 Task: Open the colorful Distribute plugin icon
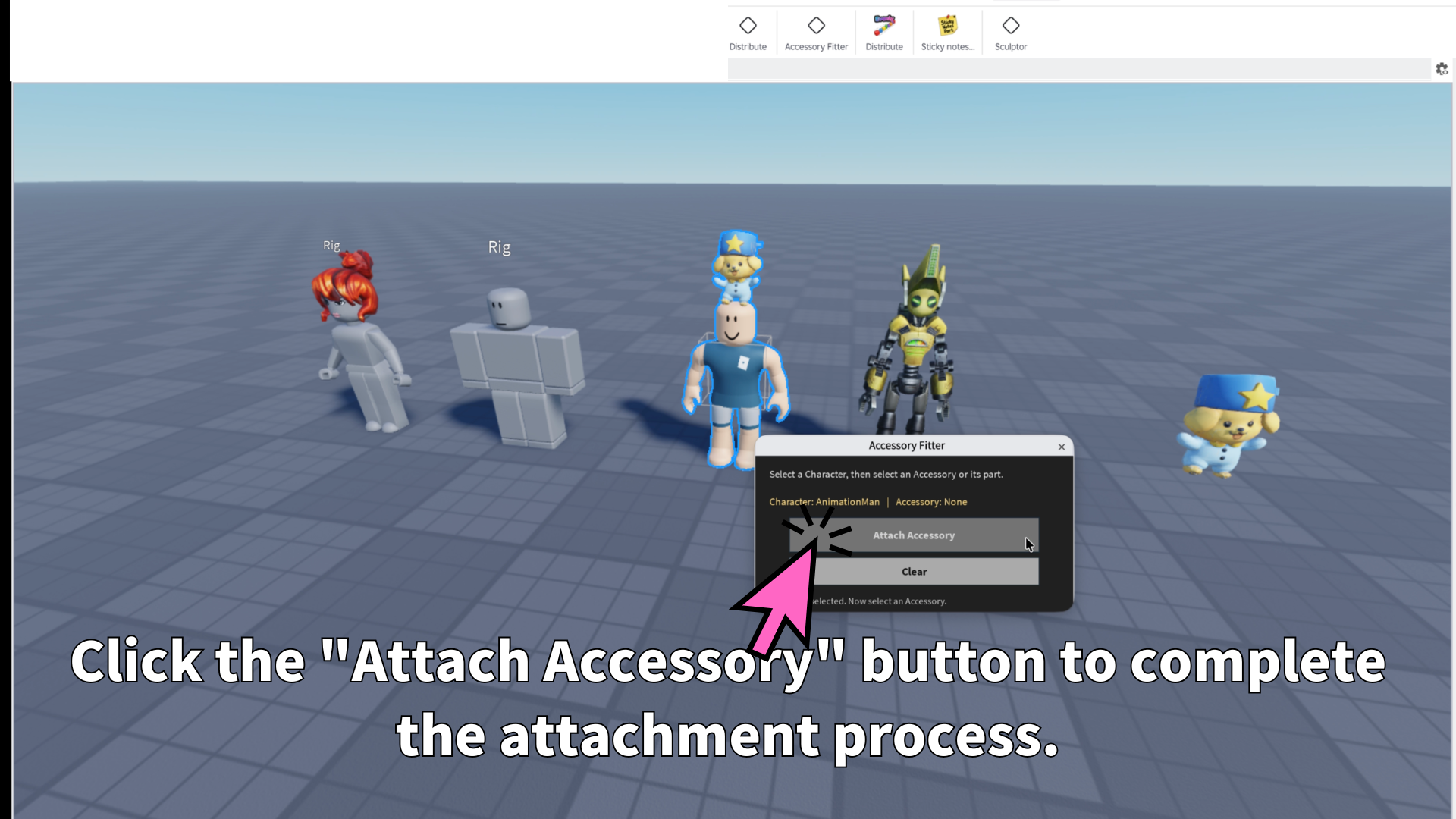[x=884, y=33]
